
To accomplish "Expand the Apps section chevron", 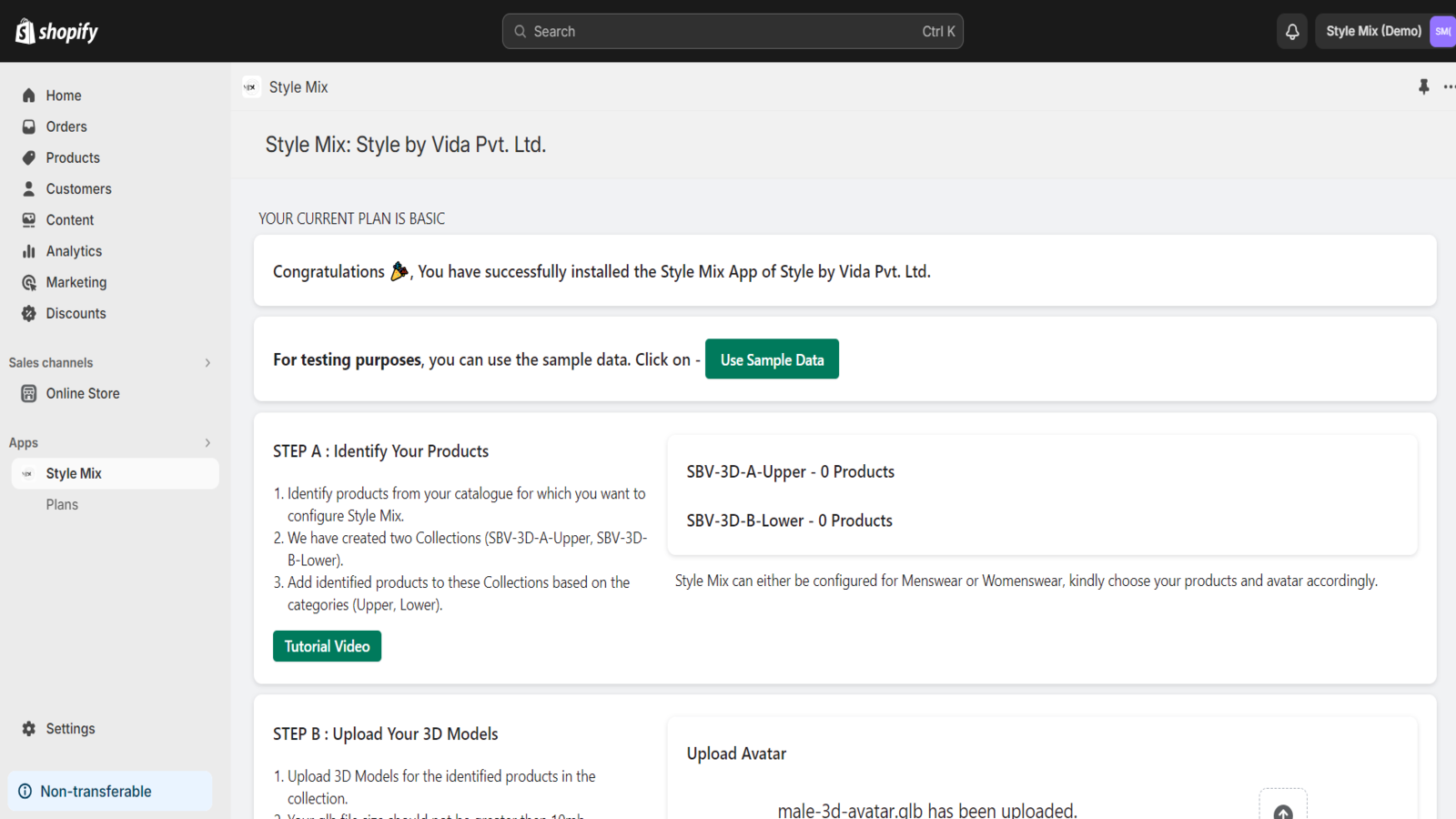I will coord(207,442).
